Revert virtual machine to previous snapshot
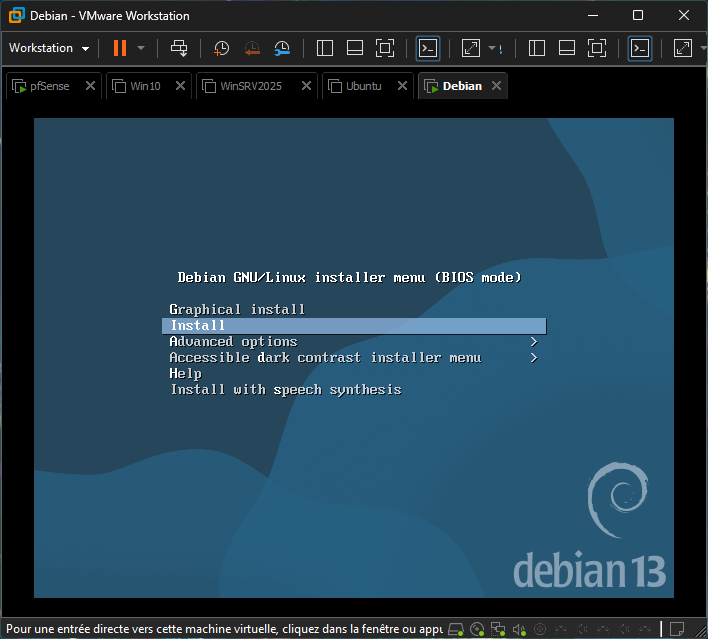 252,48
